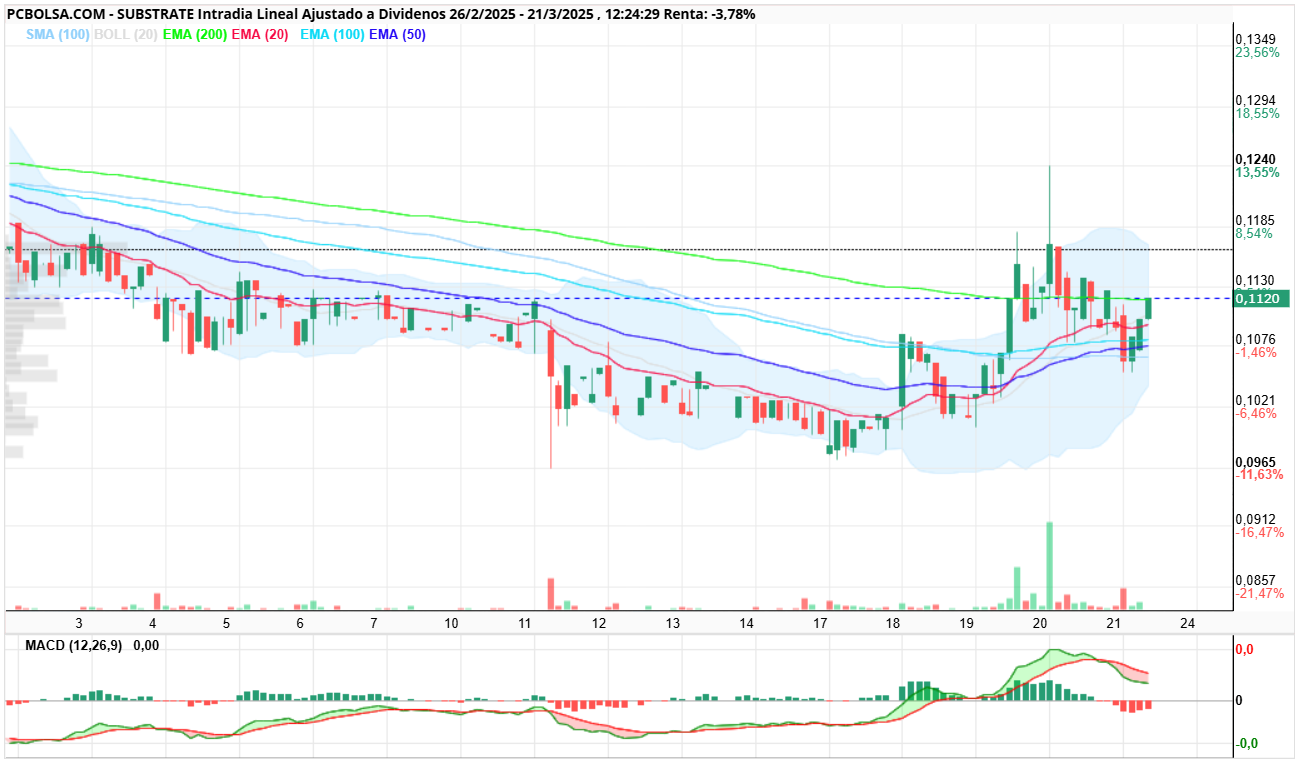Click the tallest green volume bar on day 20
Image resolution: width=1299 pixels, height=763 pixels.
pyautogui.click(x=1049, y=565)
